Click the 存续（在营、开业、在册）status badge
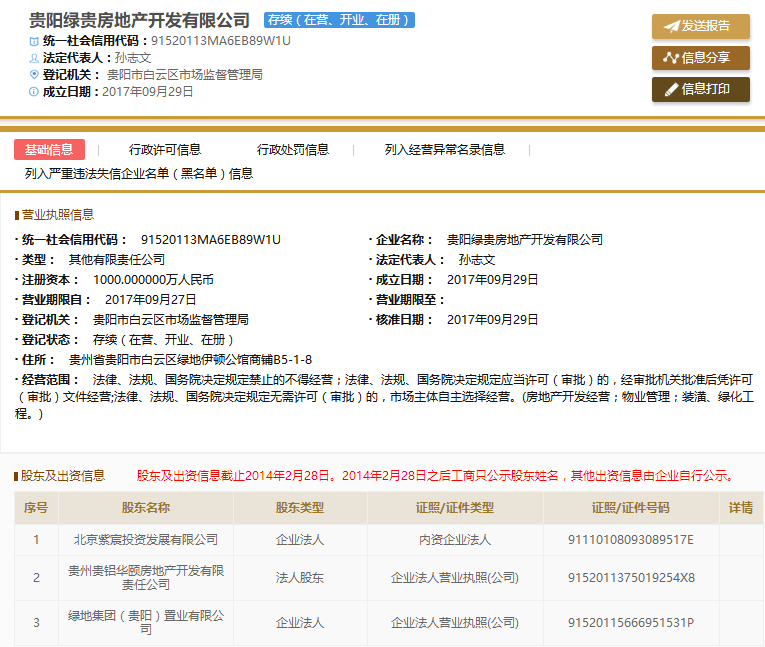 (x=339, y=20)
